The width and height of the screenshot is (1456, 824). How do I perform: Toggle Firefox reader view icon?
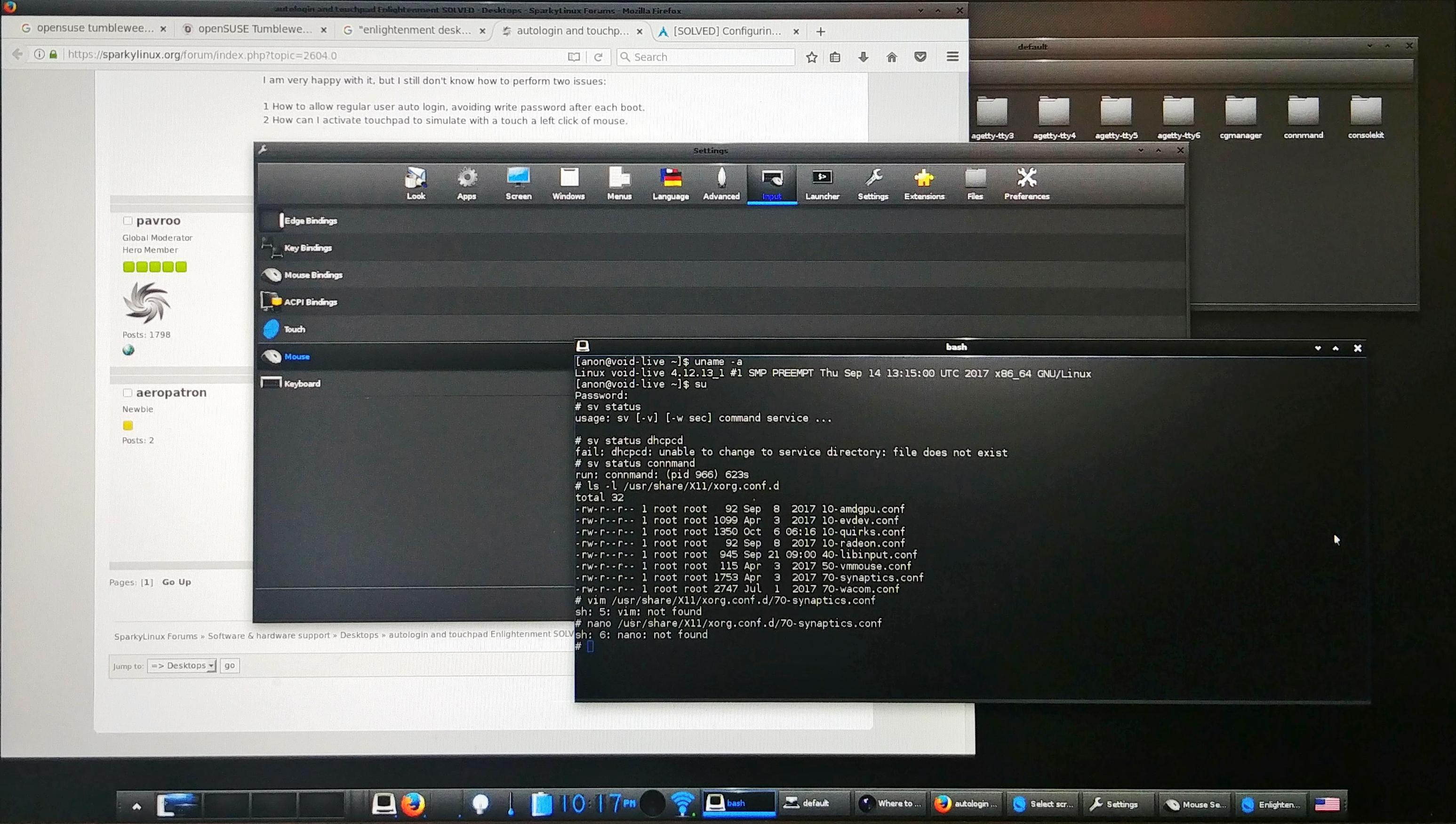pyautogui.click(x=574, y=56)
